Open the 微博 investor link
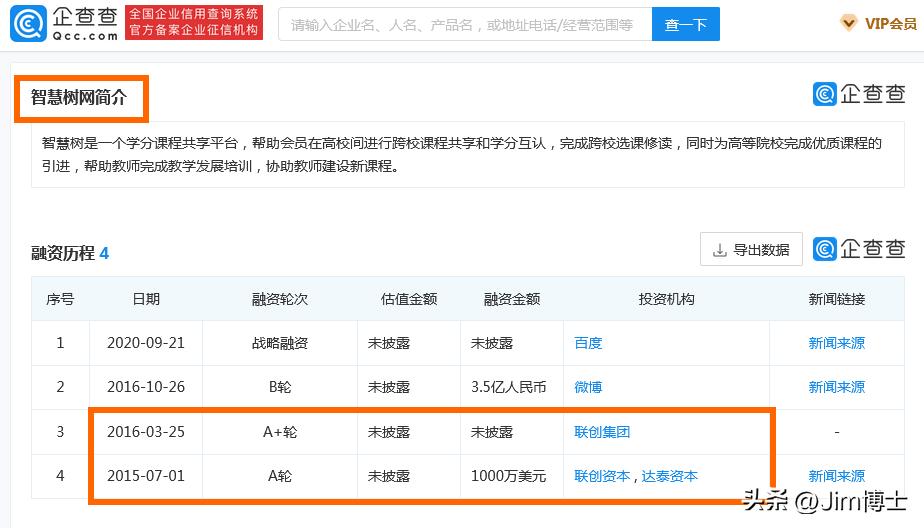The image size is (924, 528). (588, 387)
